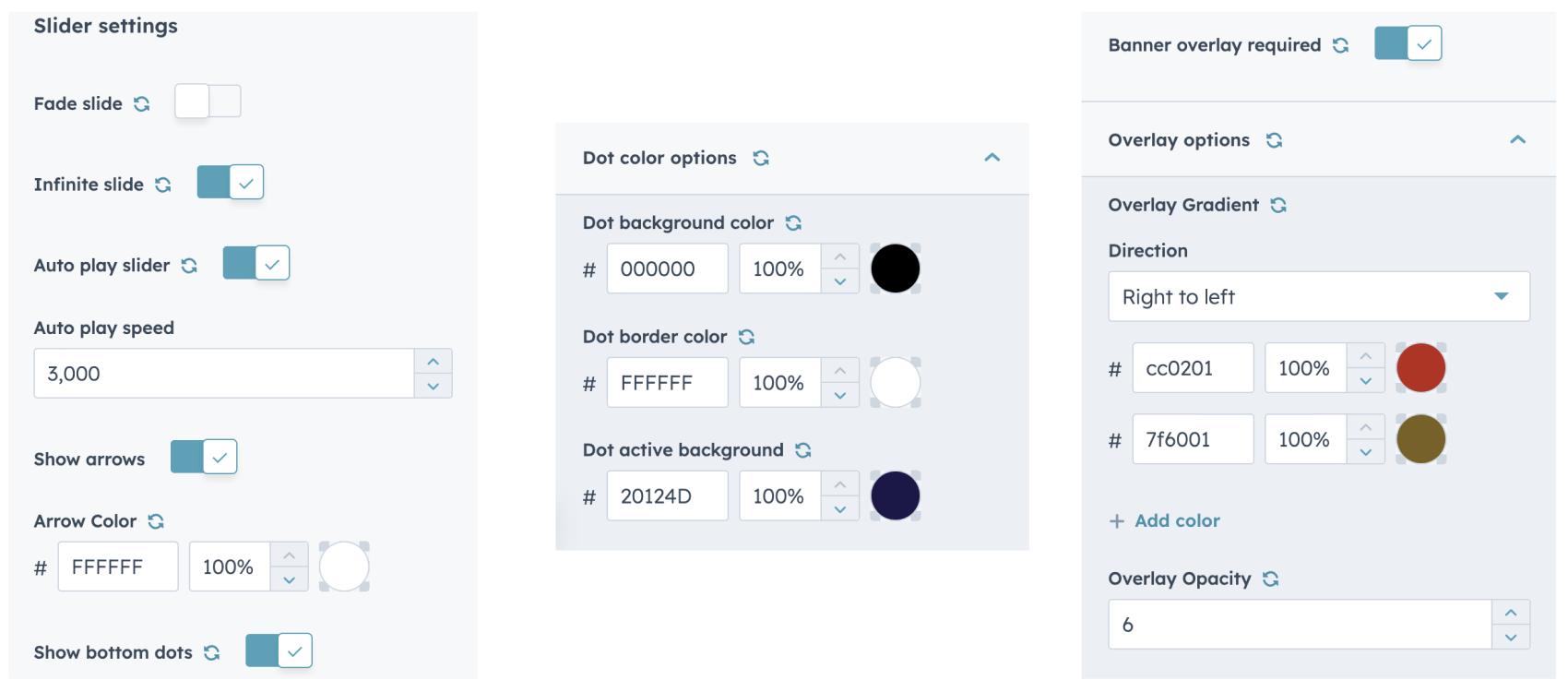Click reset icon next to Arrow Color

pyautogui.click(x=156, y=522)
